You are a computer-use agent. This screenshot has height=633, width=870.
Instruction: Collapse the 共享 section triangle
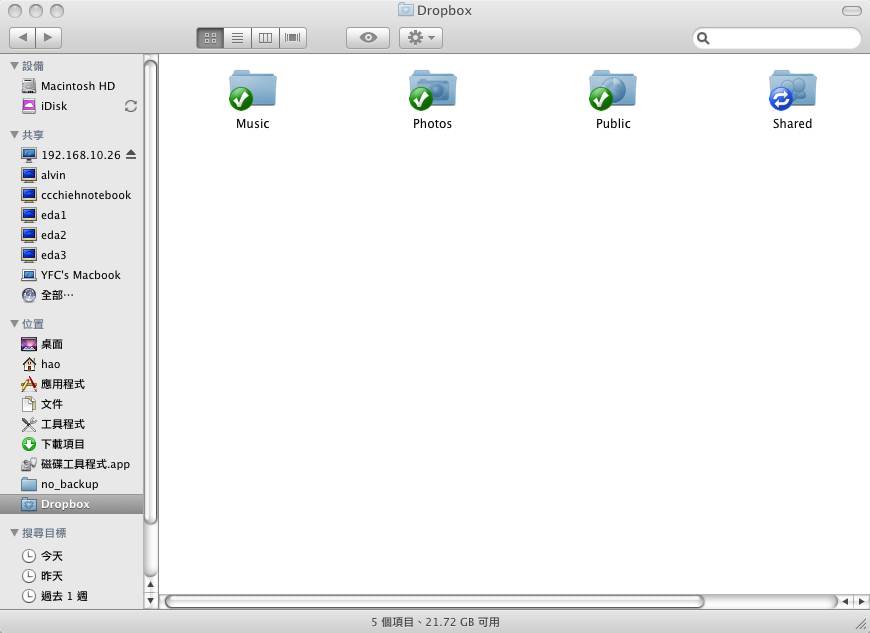(14, 134)
